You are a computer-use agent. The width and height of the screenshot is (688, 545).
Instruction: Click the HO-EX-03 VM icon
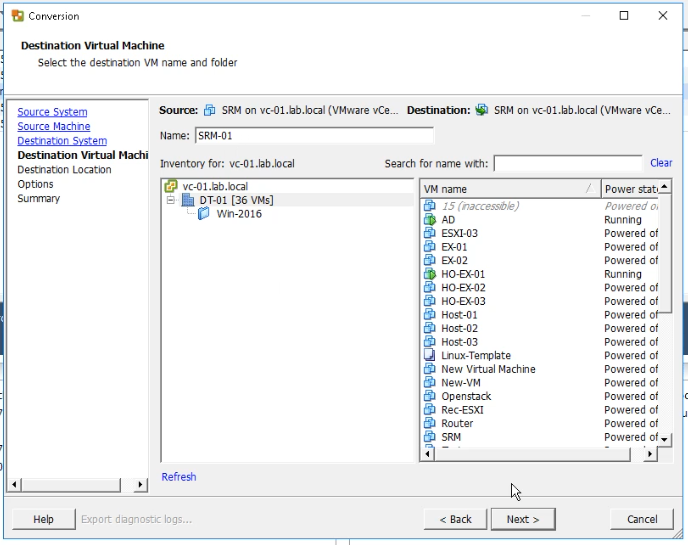(x=430, y=301)
